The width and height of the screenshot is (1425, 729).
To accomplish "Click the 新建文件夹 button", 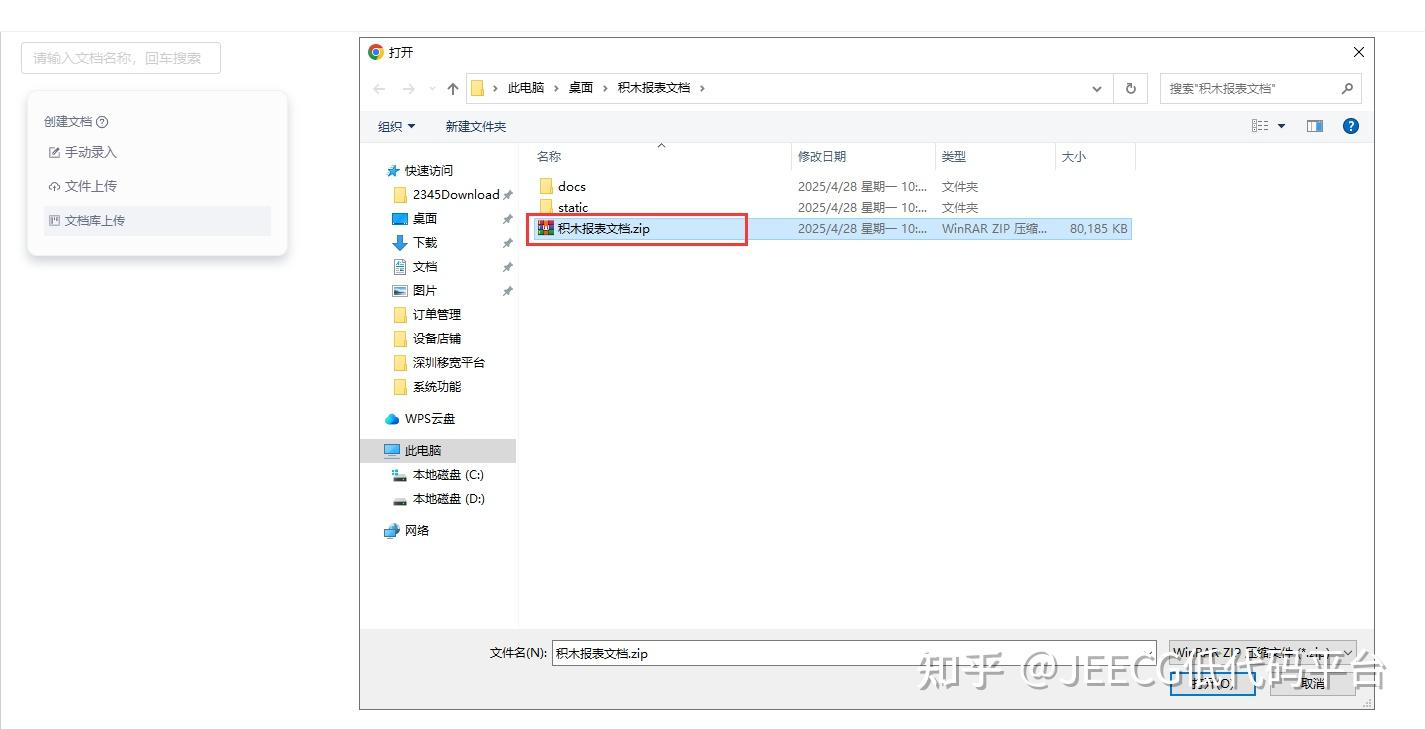I will click(x=476, y=126).
